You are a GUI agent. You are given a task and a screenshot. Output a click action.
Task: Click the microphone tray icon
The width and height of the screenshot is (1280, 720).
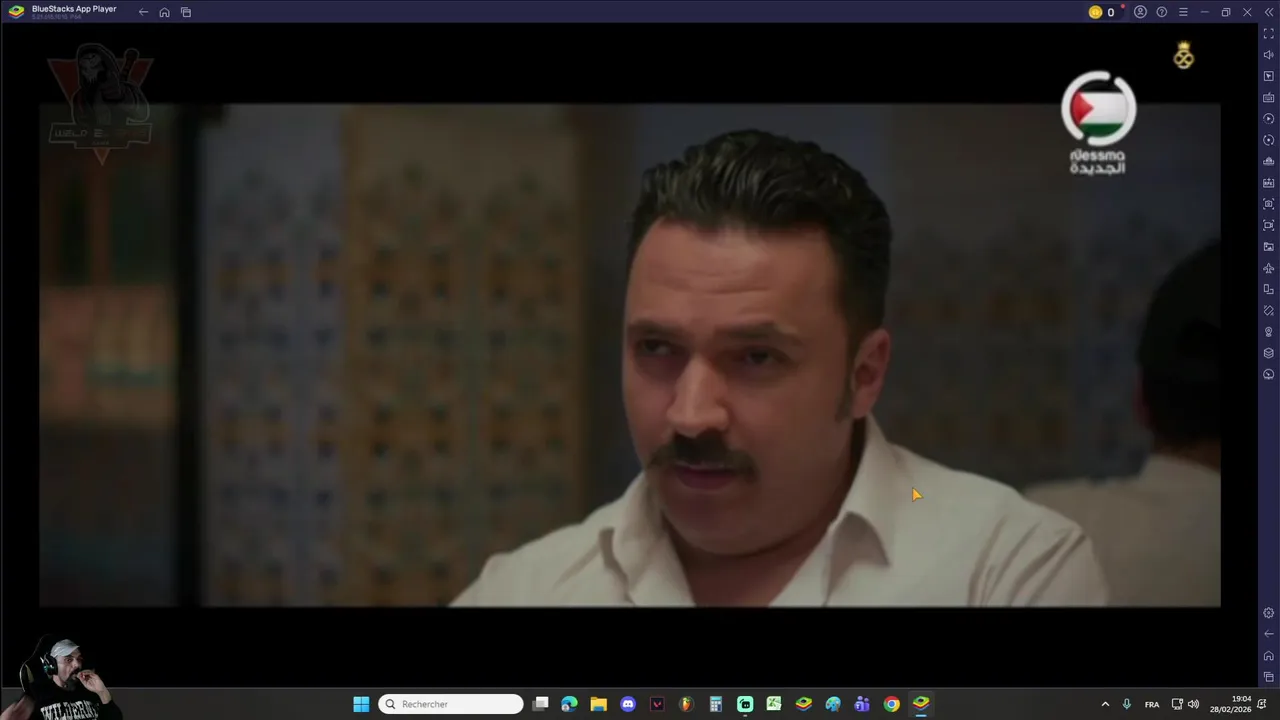click(1127, 704)
